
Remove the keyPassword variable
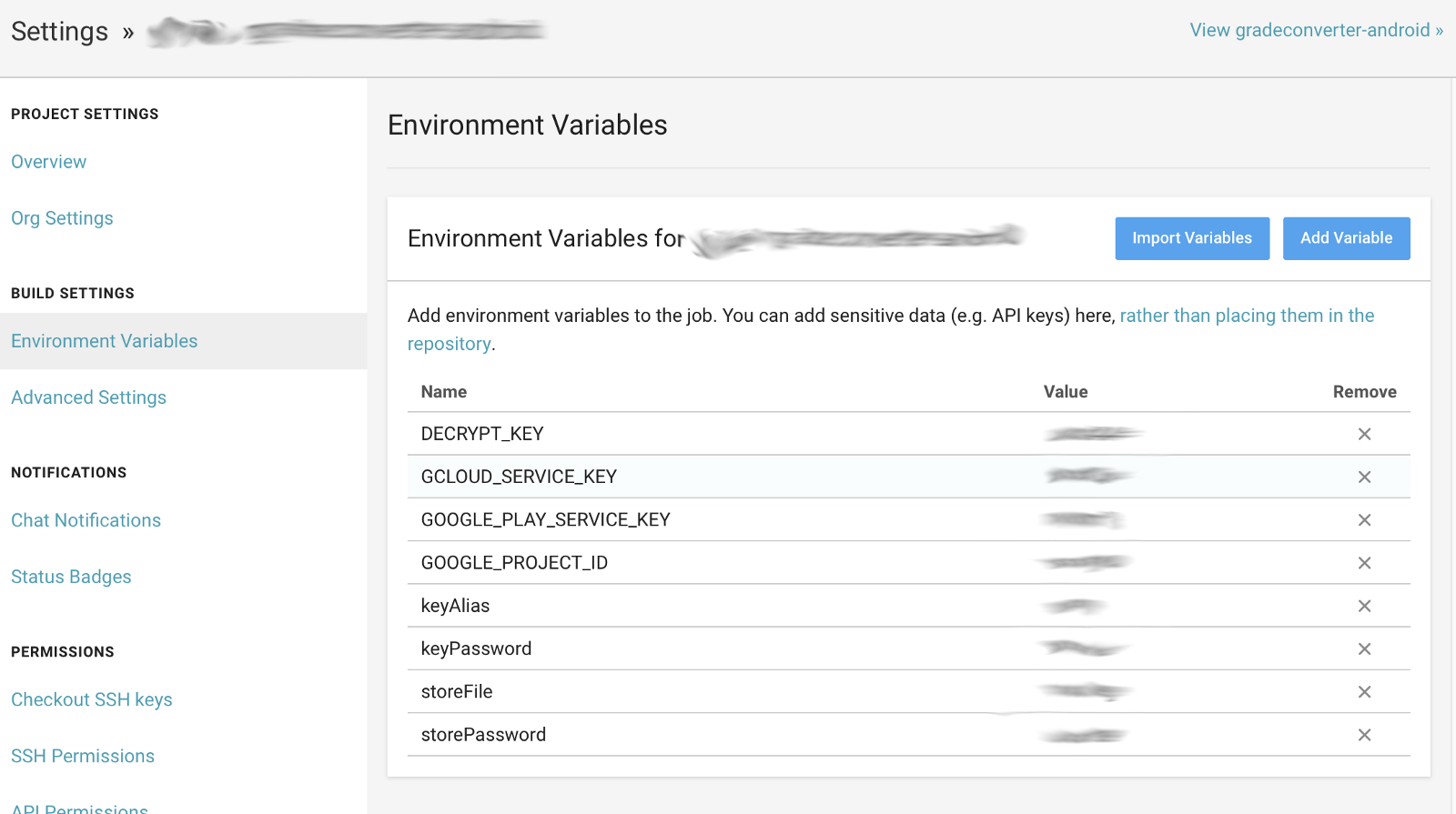pyautogui.click(x=1364, y=648)
